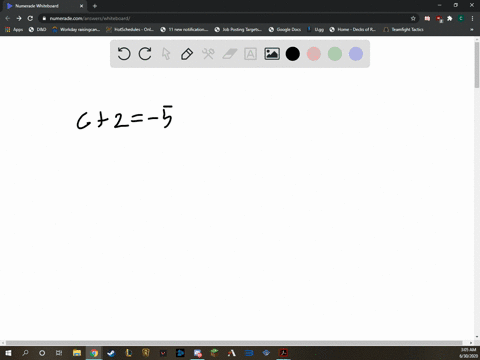This screenshot has width=480, height=360.
Task: Open the first red extension icon
Action: tap(427, 18)
